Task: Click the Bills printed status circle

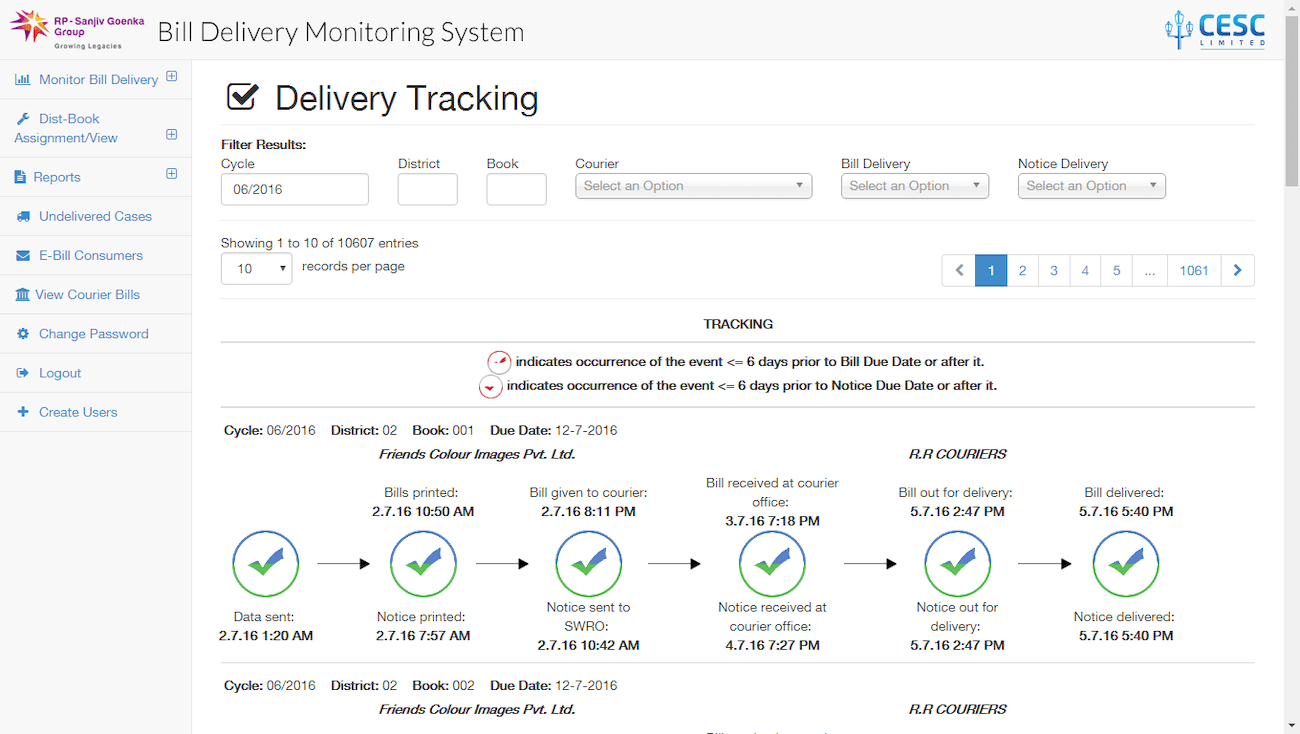Action: [x=423, y=564]
